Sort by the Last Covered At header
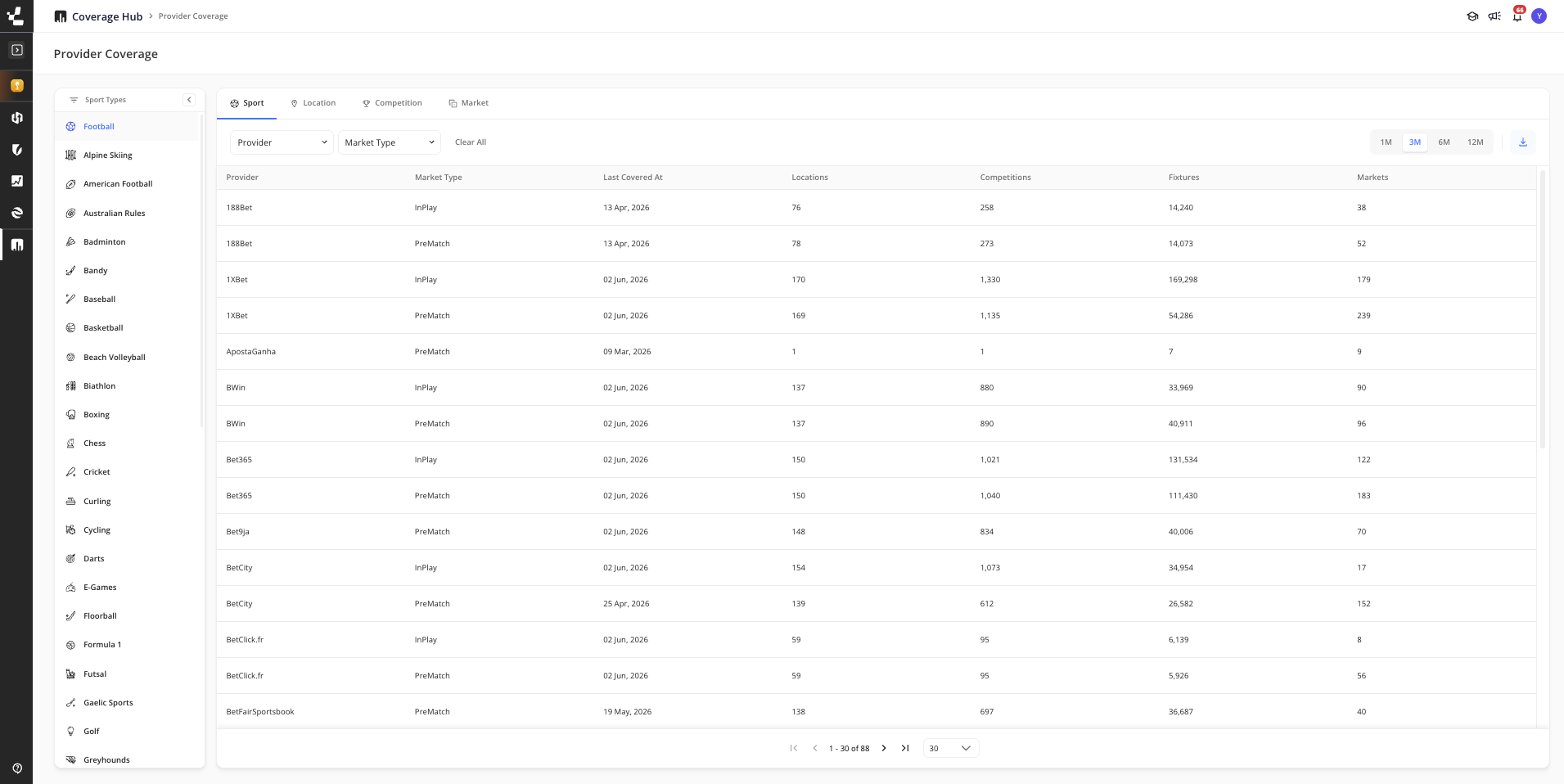Viewport: 1564px width, 784px height. tap(633, 178)
